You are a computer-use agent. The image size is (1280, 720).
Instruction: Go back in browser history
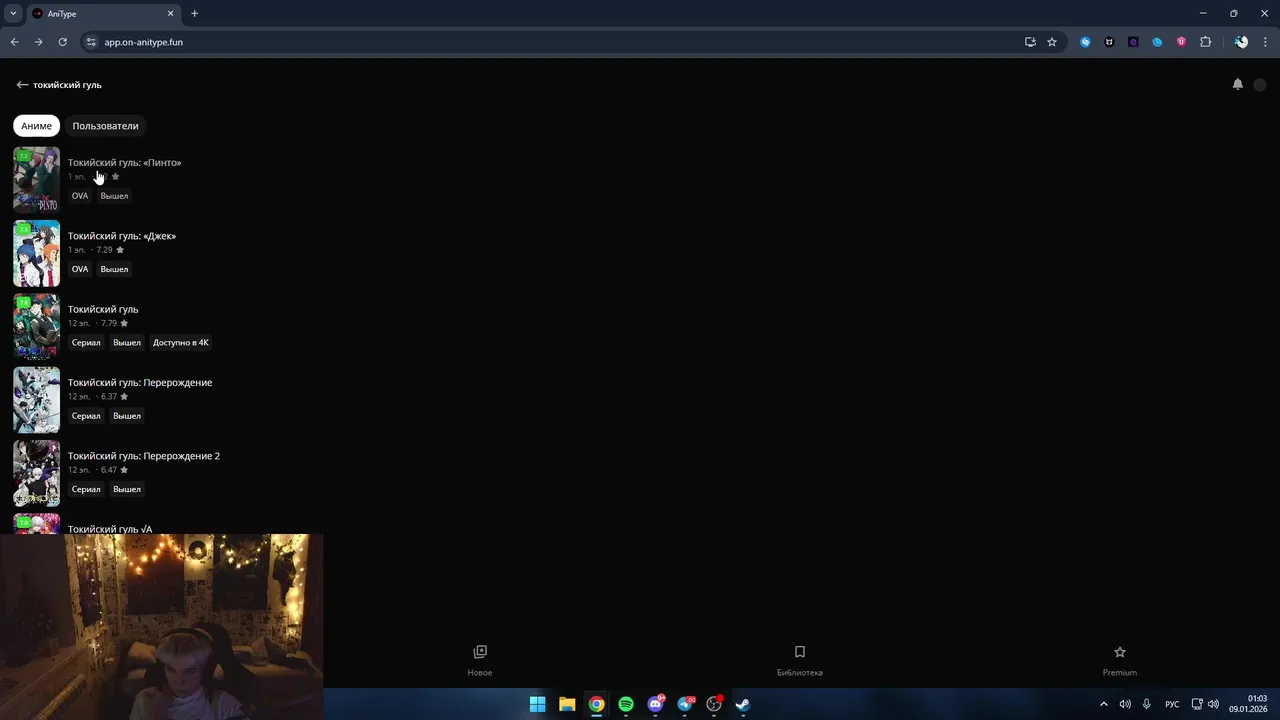pos(14,42)
